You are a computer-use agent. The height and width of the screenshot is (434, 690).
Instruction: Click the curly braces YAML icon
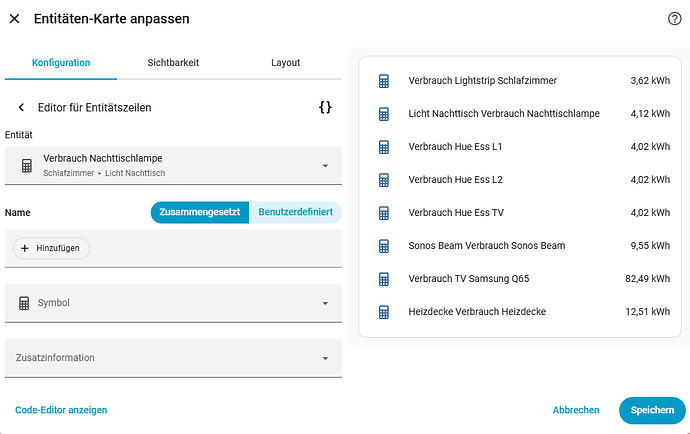pos(325,107)
